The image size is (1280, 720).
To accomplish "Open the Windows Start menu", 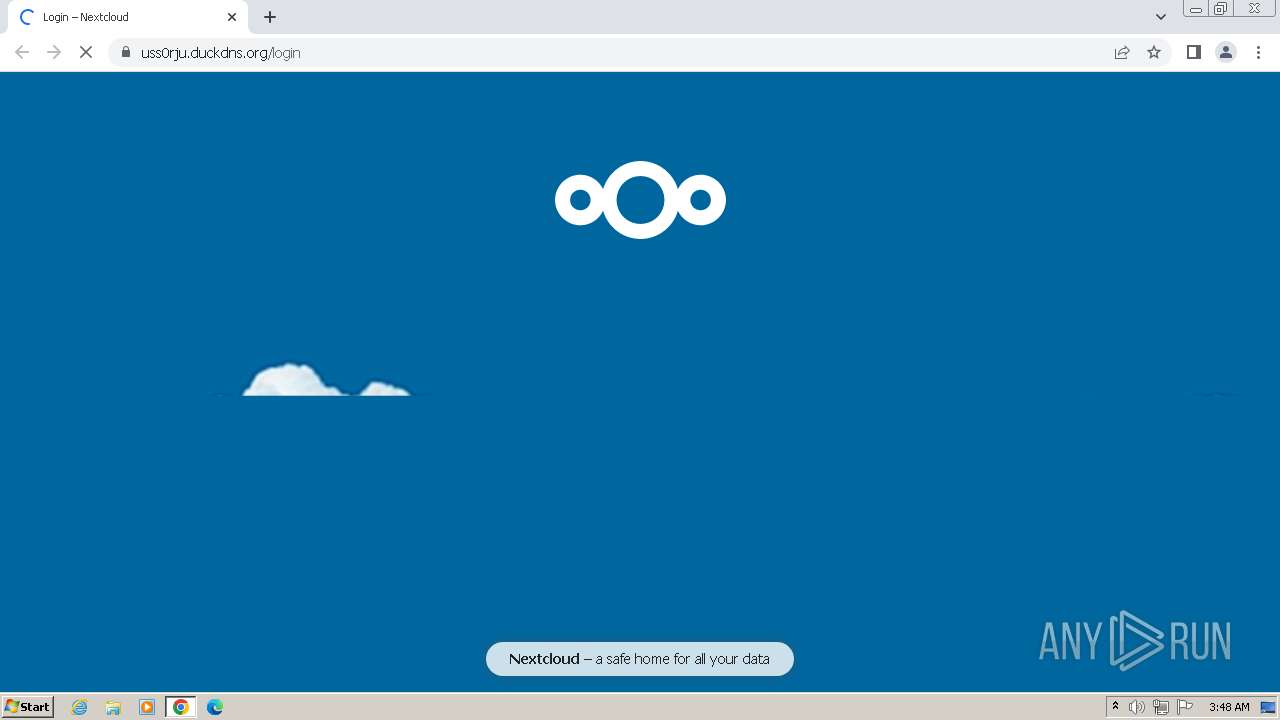I will click(x=28, y=707).
